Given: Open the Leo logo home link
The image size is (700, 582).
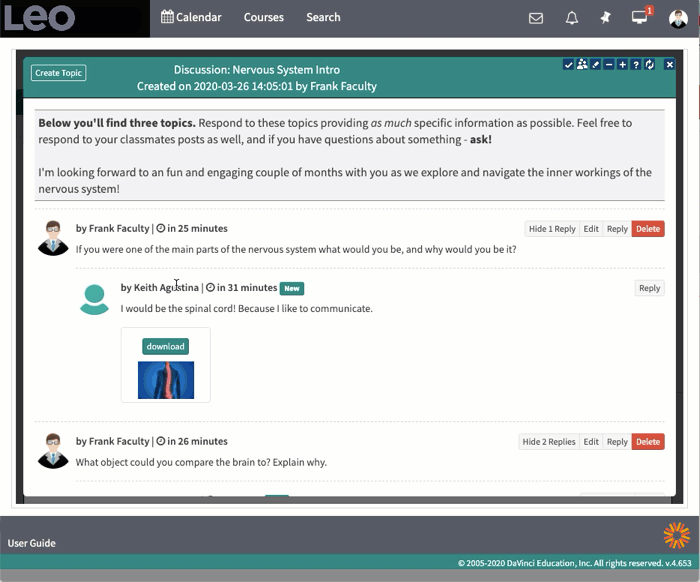Looking at the screenshot, I should [39, 18].
